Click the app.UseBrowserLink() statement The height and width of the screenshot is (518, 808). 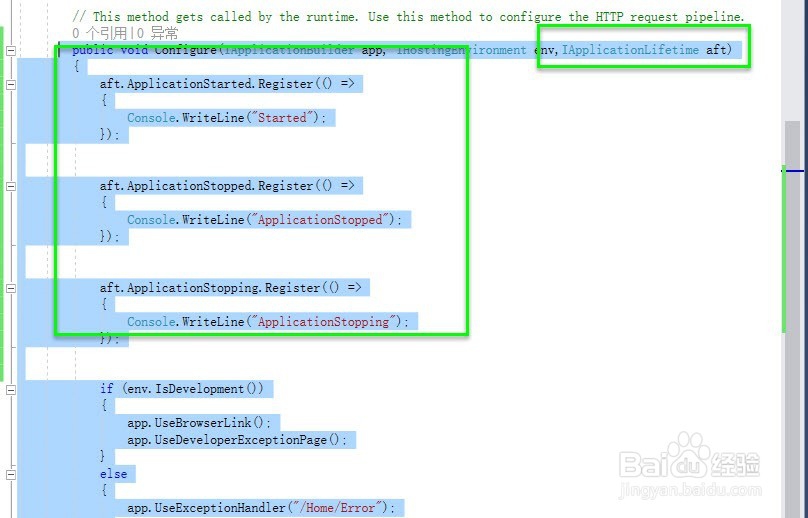(199, 423)
